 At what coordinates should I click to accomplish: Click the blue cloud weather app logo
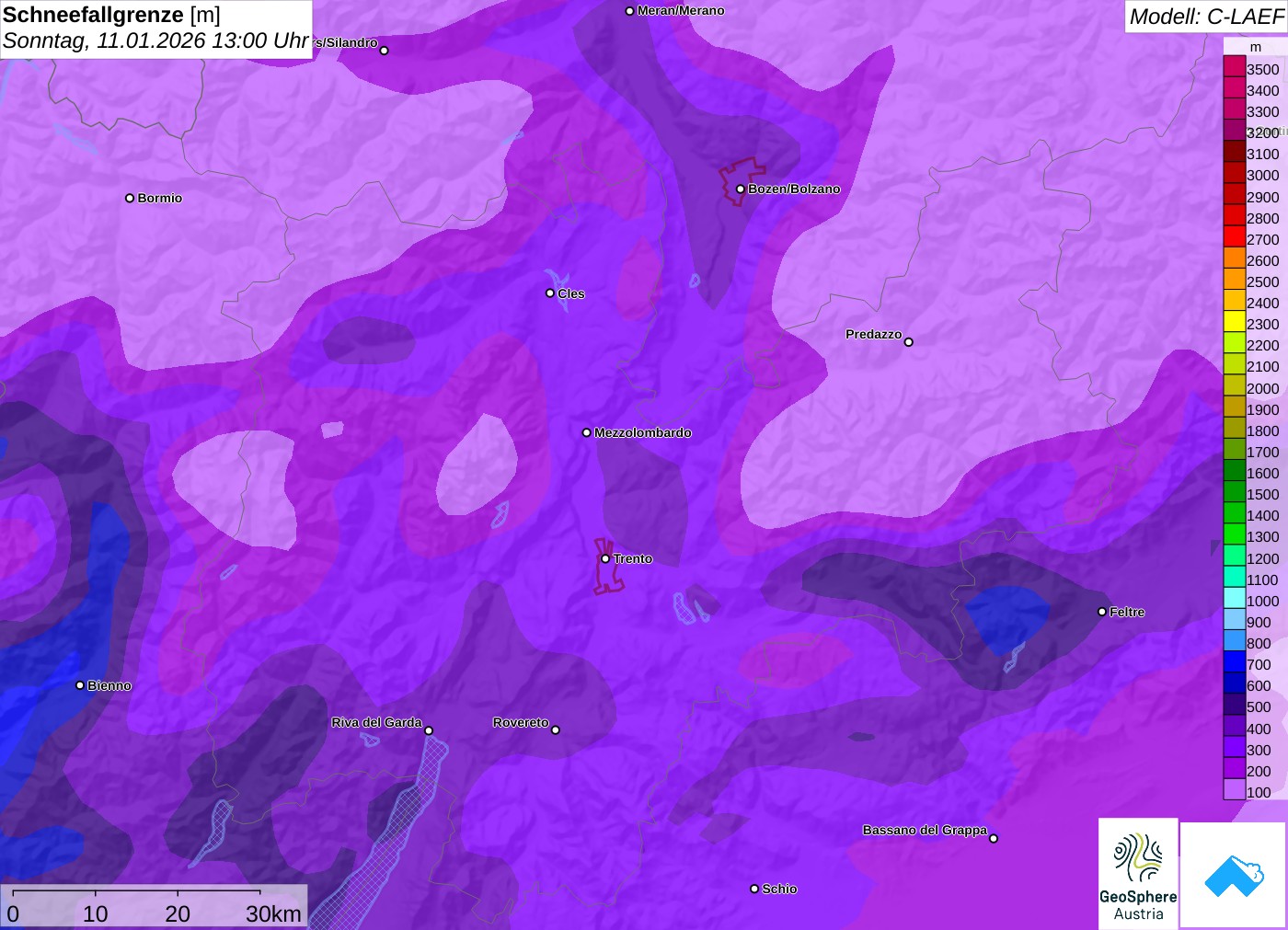[1234, 875]
